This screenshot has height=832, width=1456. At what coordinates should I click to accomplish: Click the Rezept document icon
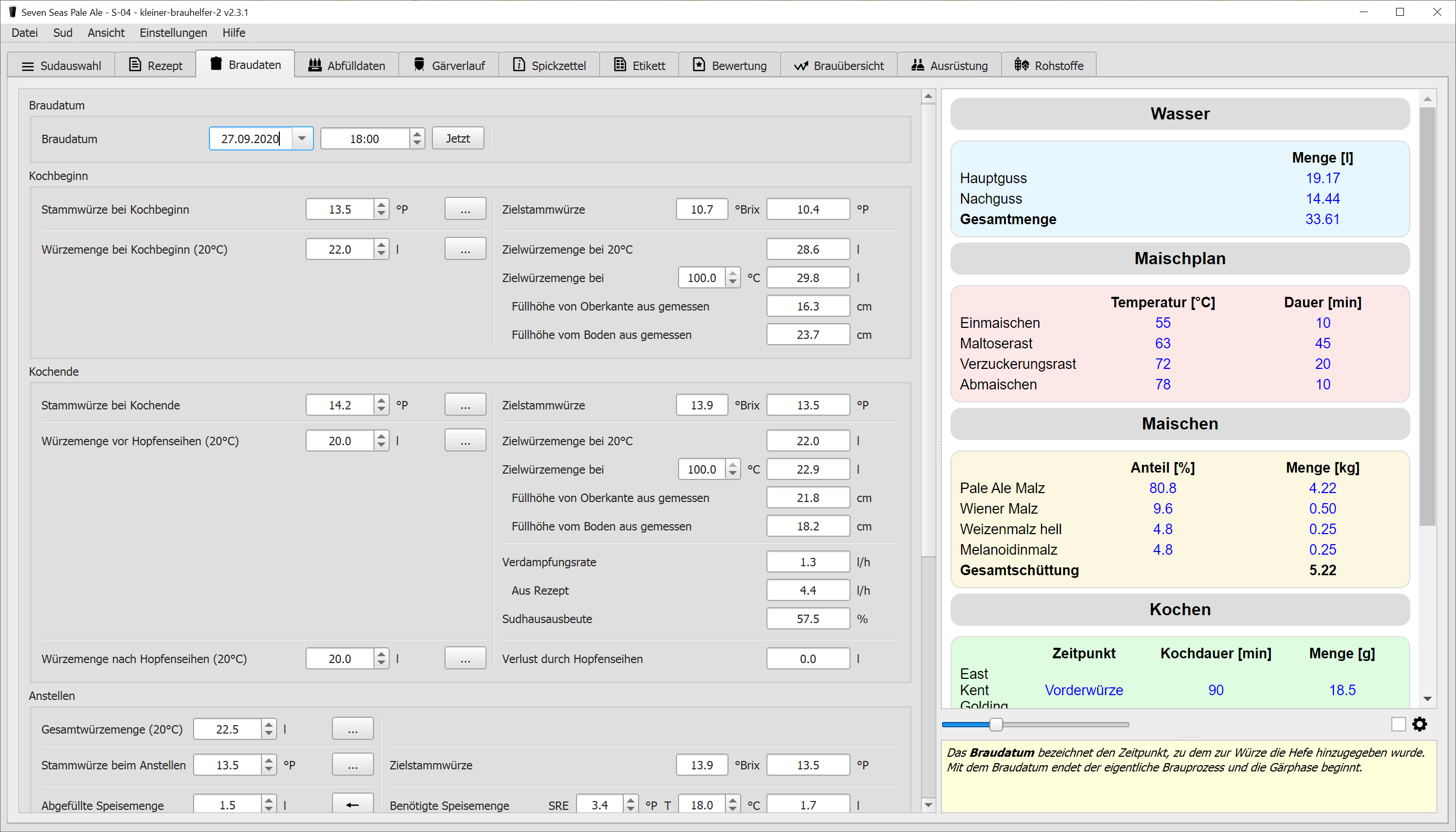click(x=135, y=65)
